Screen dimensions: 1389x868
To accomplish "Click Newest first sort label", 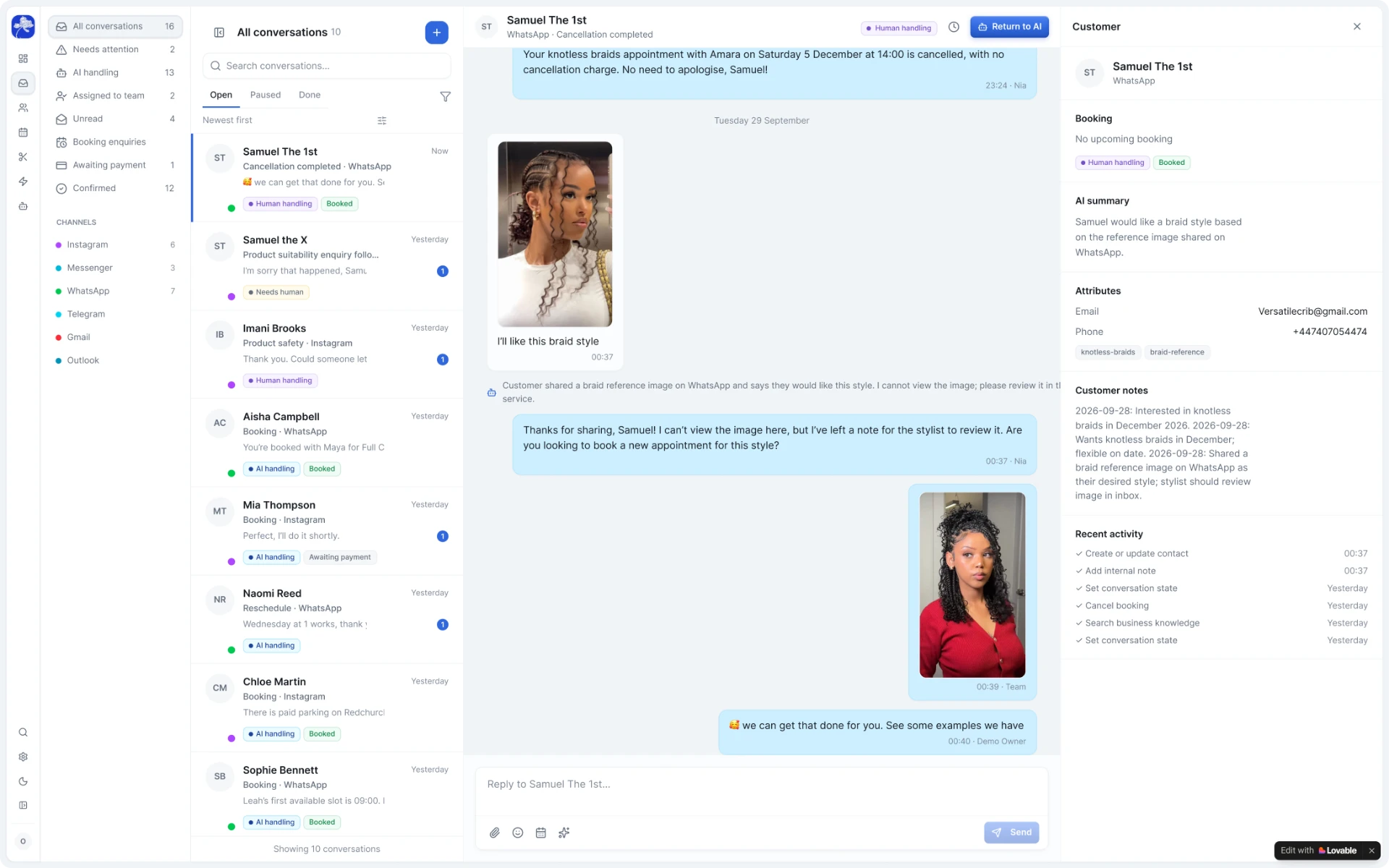I will click(228, 120).
